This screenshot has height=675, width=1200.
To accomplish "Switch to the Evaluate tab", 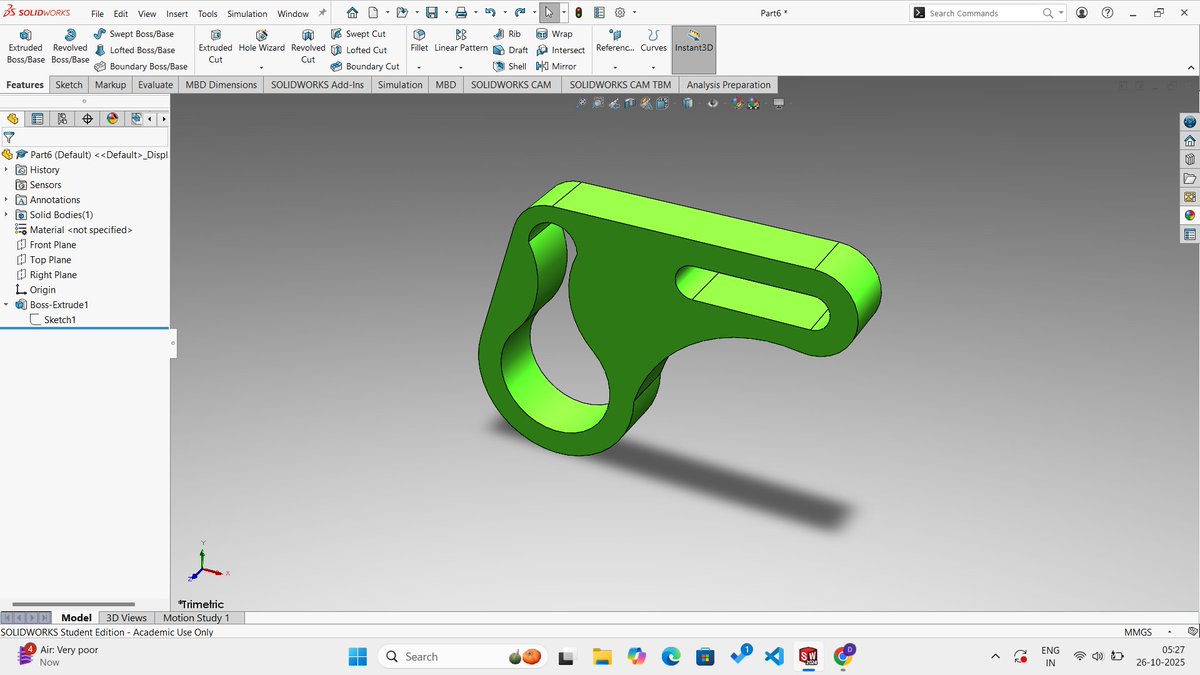I will 156,85.
